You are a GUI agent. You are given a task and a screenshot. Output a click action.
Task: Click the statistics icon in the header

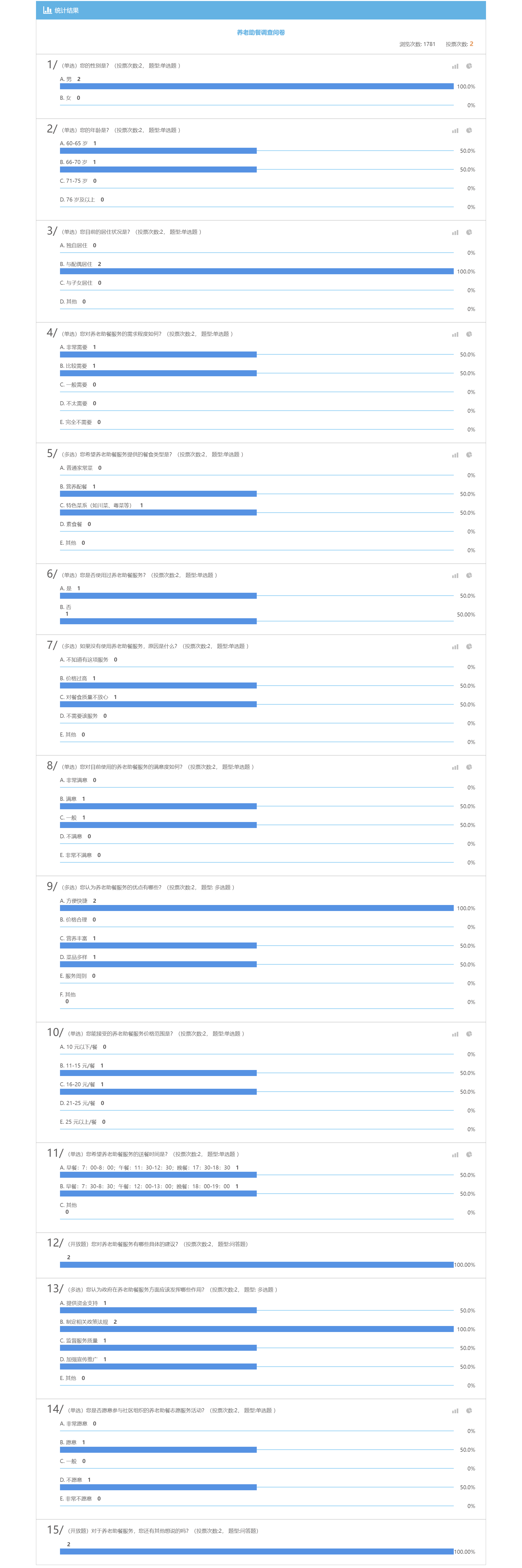(47, 10)
